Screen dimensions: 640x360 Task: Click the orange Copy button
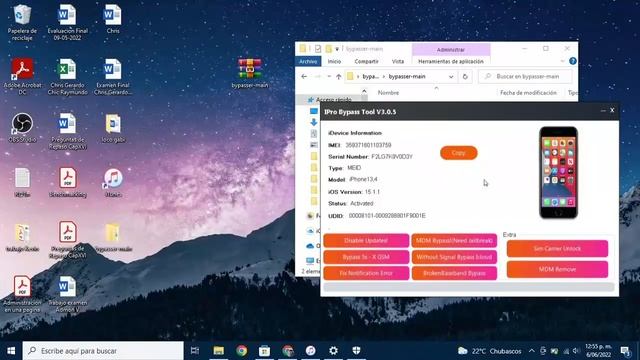click(458, 153)
